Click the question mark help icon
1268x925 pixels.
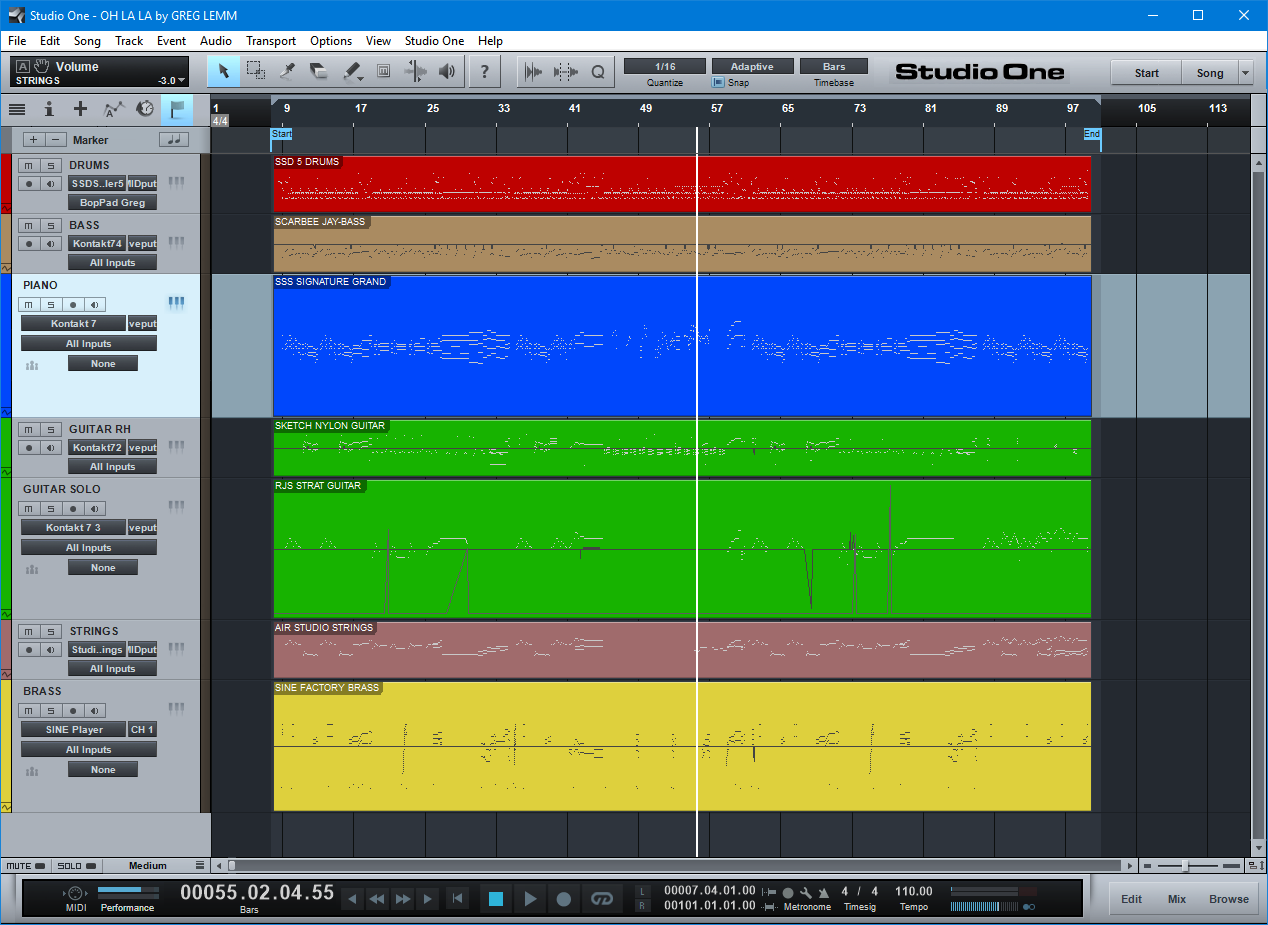click(x=485, y=71)
